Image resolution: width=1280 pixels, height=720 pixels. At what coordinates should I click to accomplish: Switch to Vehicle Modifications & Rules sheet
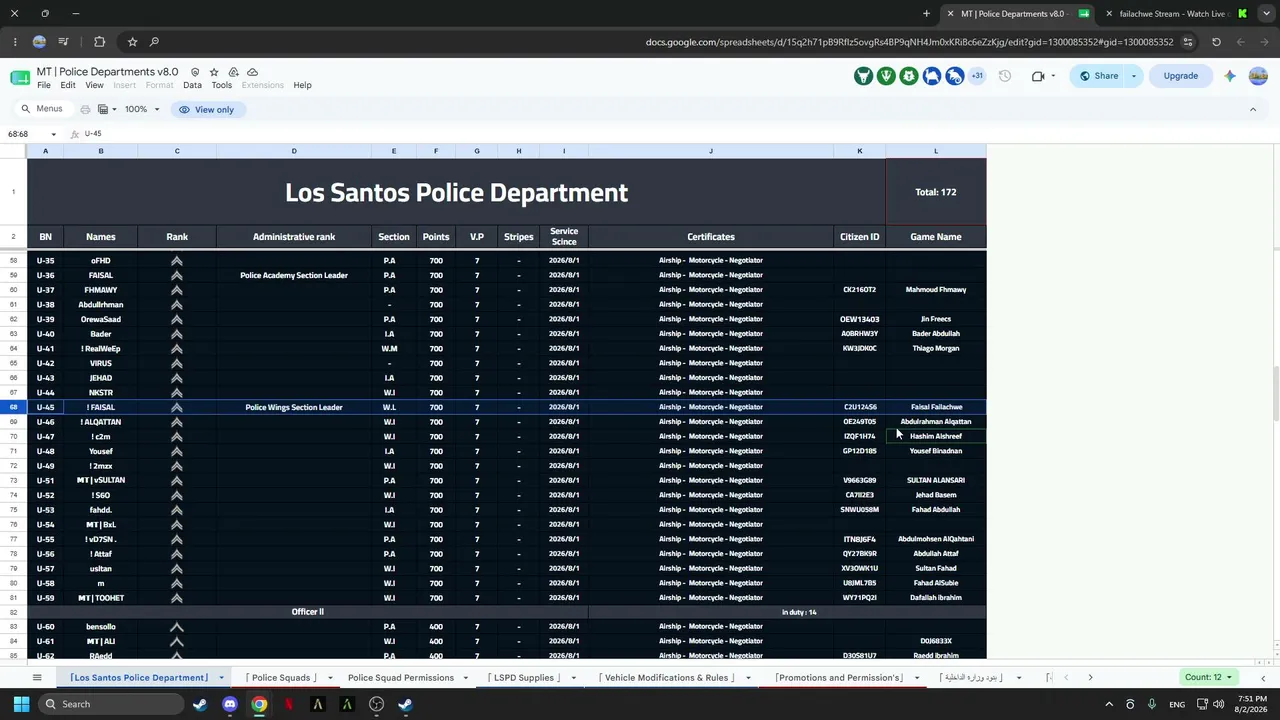point(666,678)
